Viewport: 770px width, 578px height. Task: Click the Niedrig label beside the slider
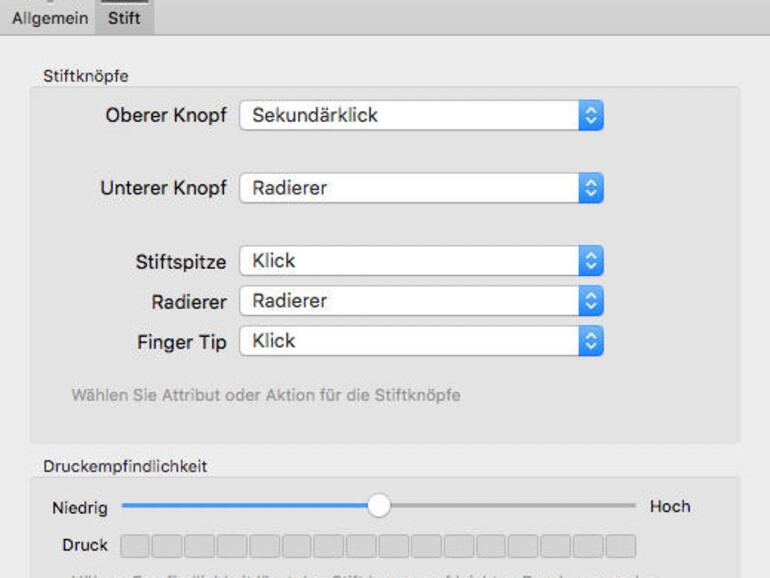click(80, 508)
